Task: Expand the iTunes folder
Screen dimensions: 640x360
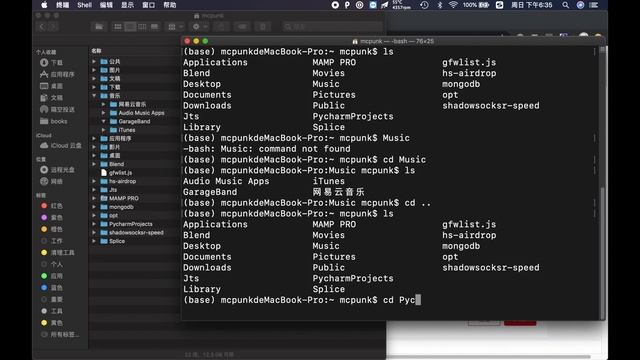Action: coord(103,130)
